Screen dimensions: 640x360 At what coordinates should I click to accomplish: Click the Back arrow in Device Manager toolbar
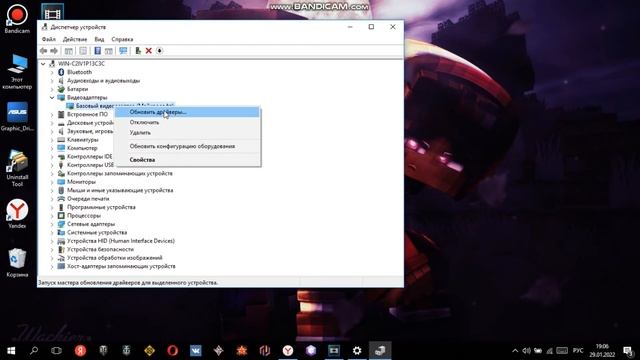44,51
